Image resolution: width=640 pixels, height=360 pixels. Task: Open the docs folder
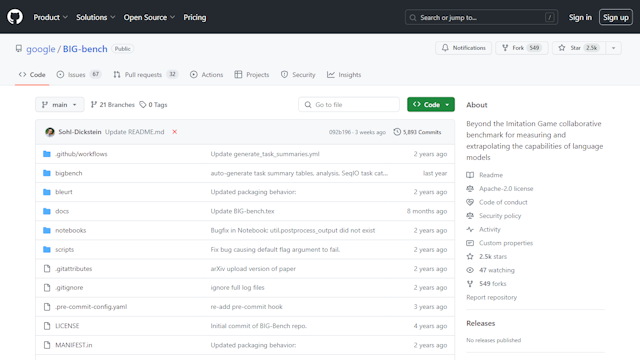click(62, 211)
